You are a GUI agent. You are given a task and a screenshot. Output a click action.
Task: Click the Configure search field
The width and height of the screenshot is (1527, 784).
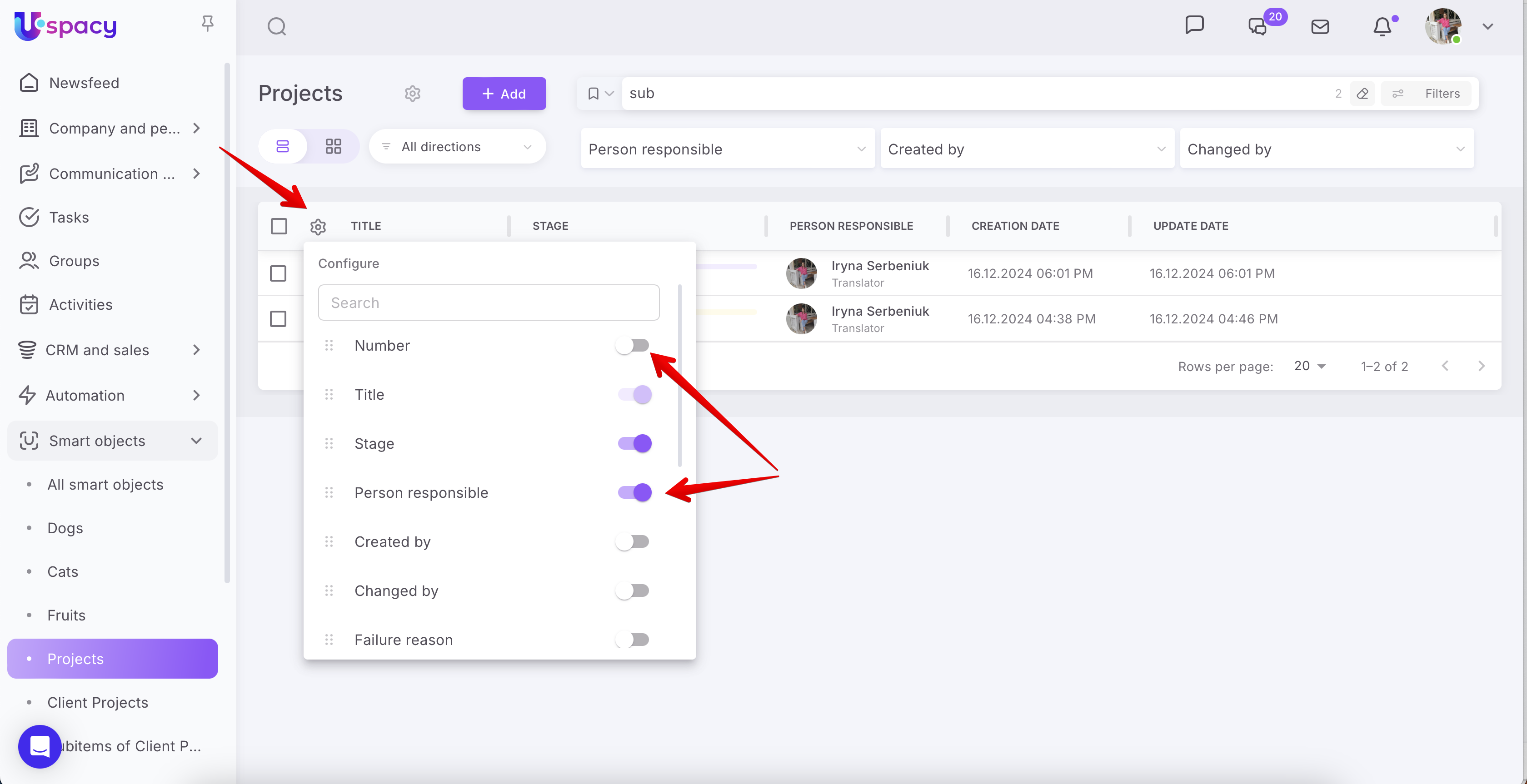[489, 303]
